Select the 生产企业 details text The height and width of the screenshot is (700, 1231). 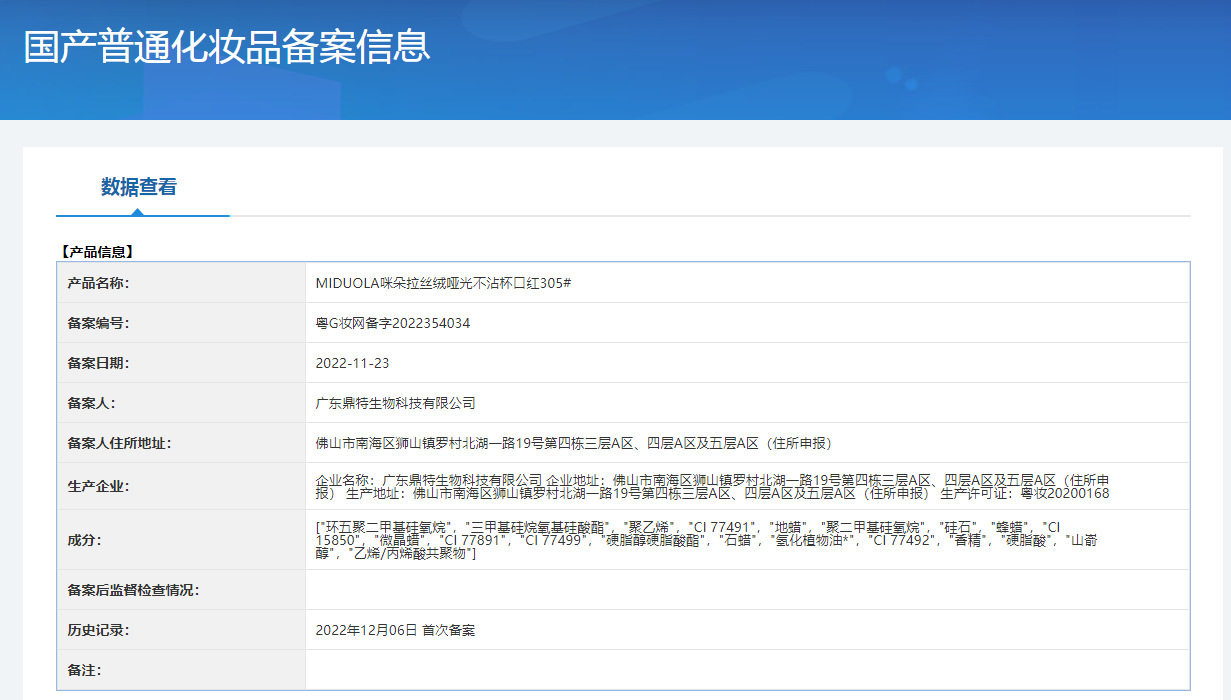pos(712,486)
